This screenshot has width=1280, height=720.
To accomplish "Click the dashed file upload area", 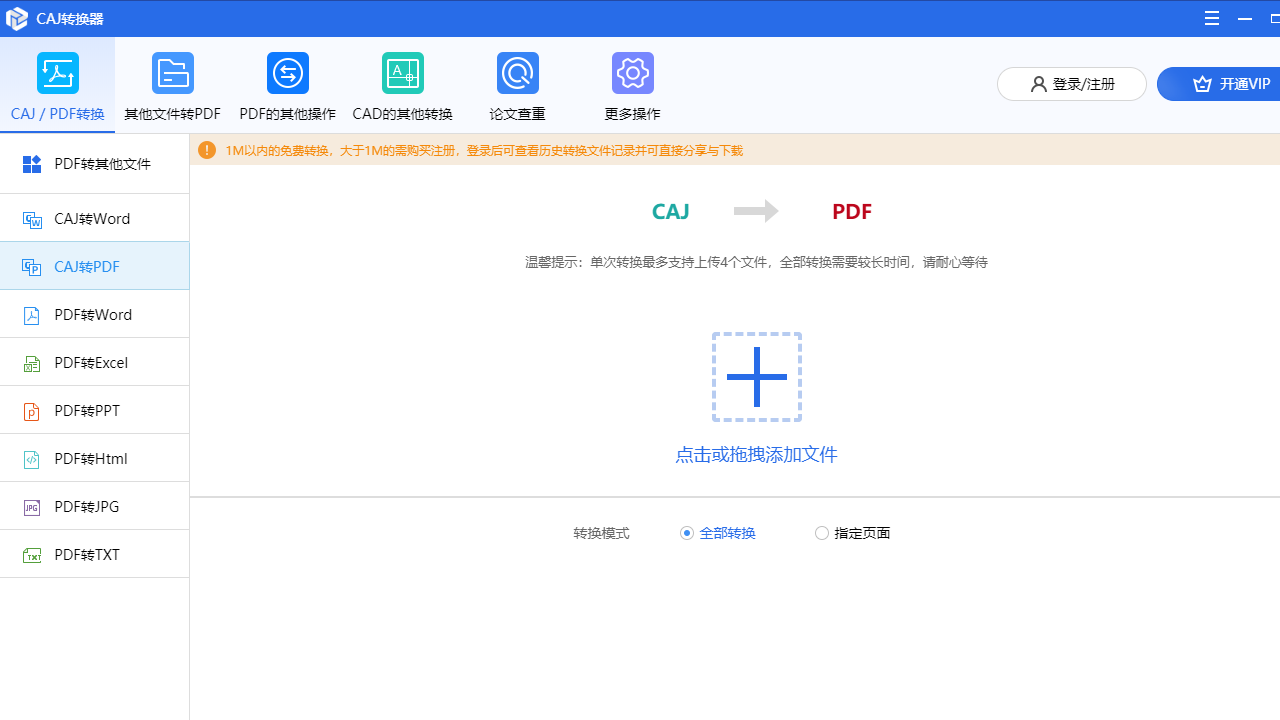I will pos(756,376).
